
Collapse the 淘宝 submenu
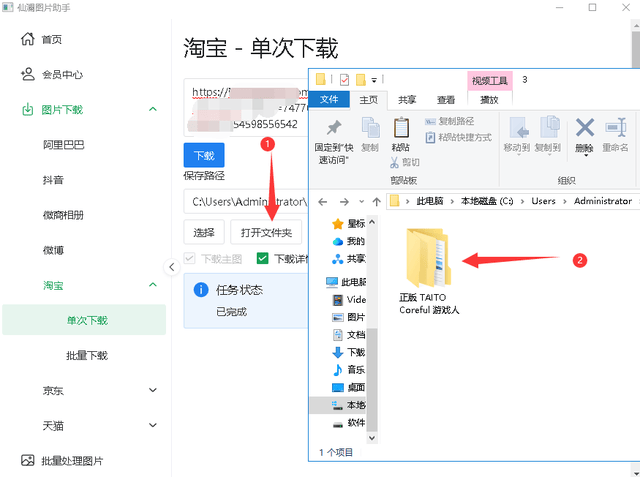click(x=153, y=285)
